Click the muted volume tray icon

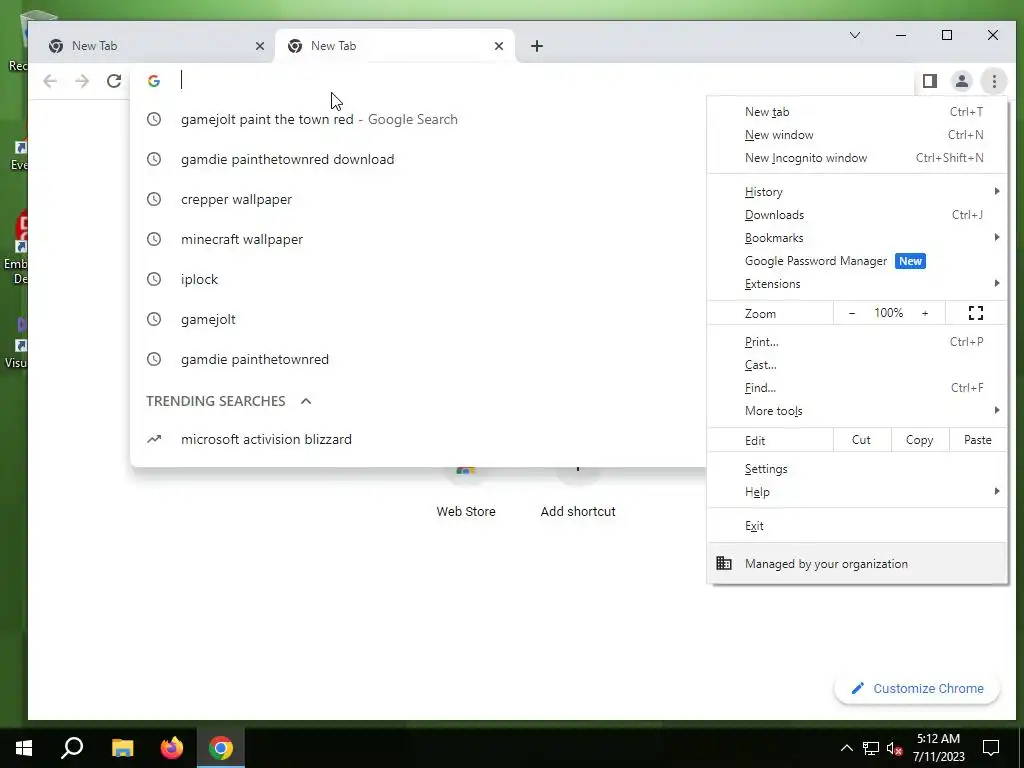[x=895, y=748]
